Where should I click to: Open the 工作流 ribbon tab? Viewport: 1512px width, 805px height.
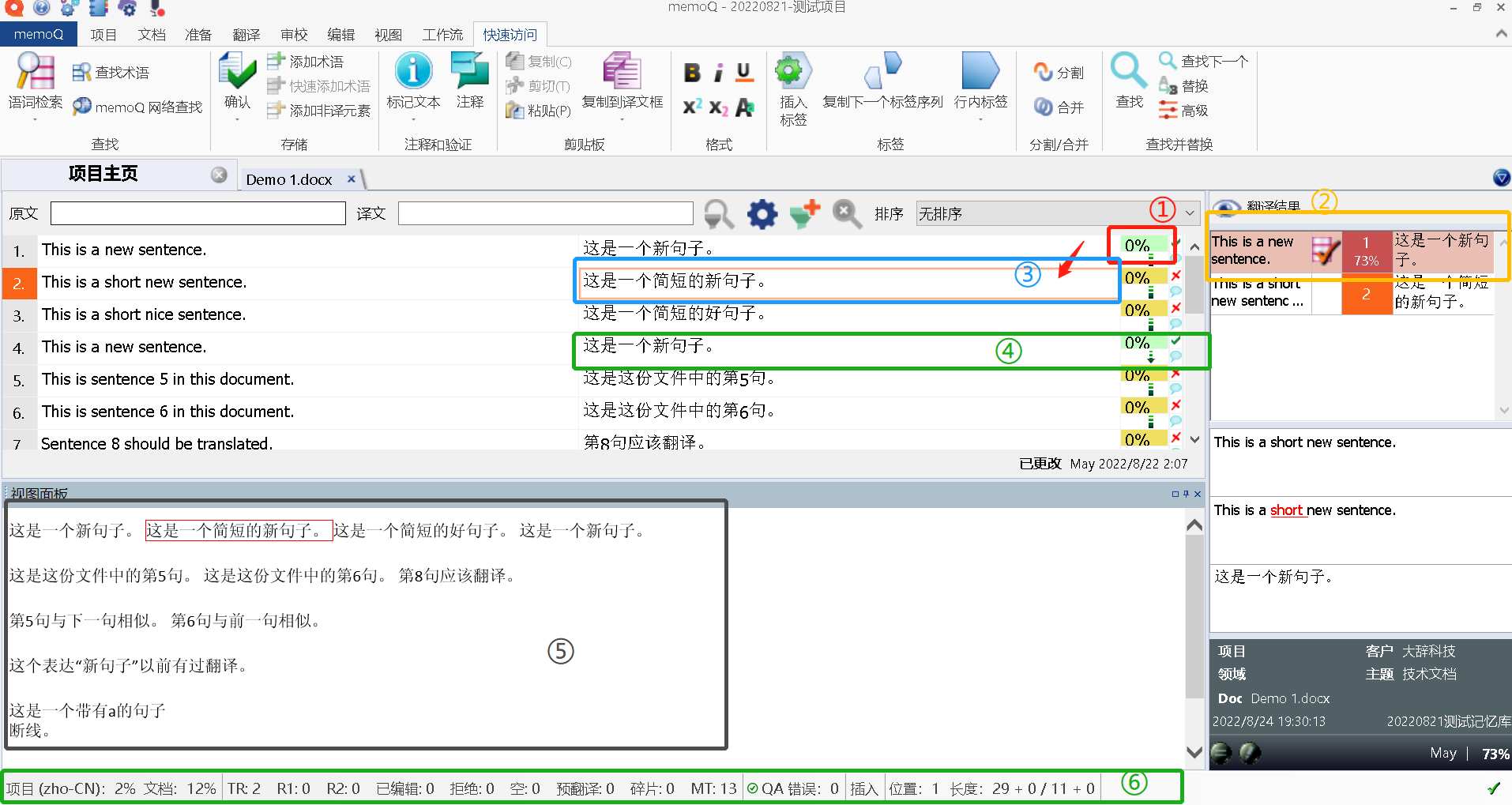(442, 35)
